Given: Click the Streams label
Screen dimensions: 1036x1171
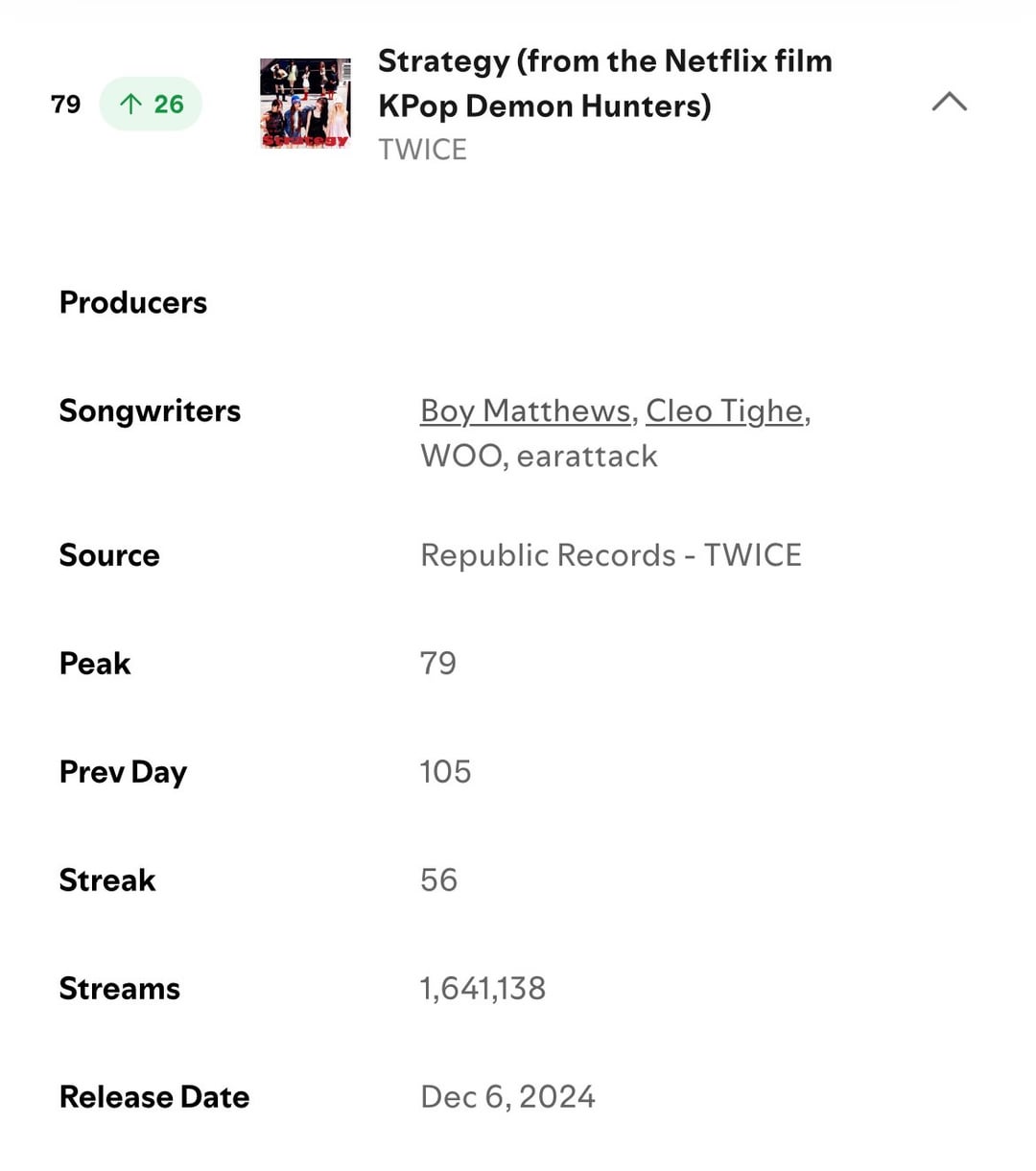Looking at the screenshot, I should click(120, 988).
